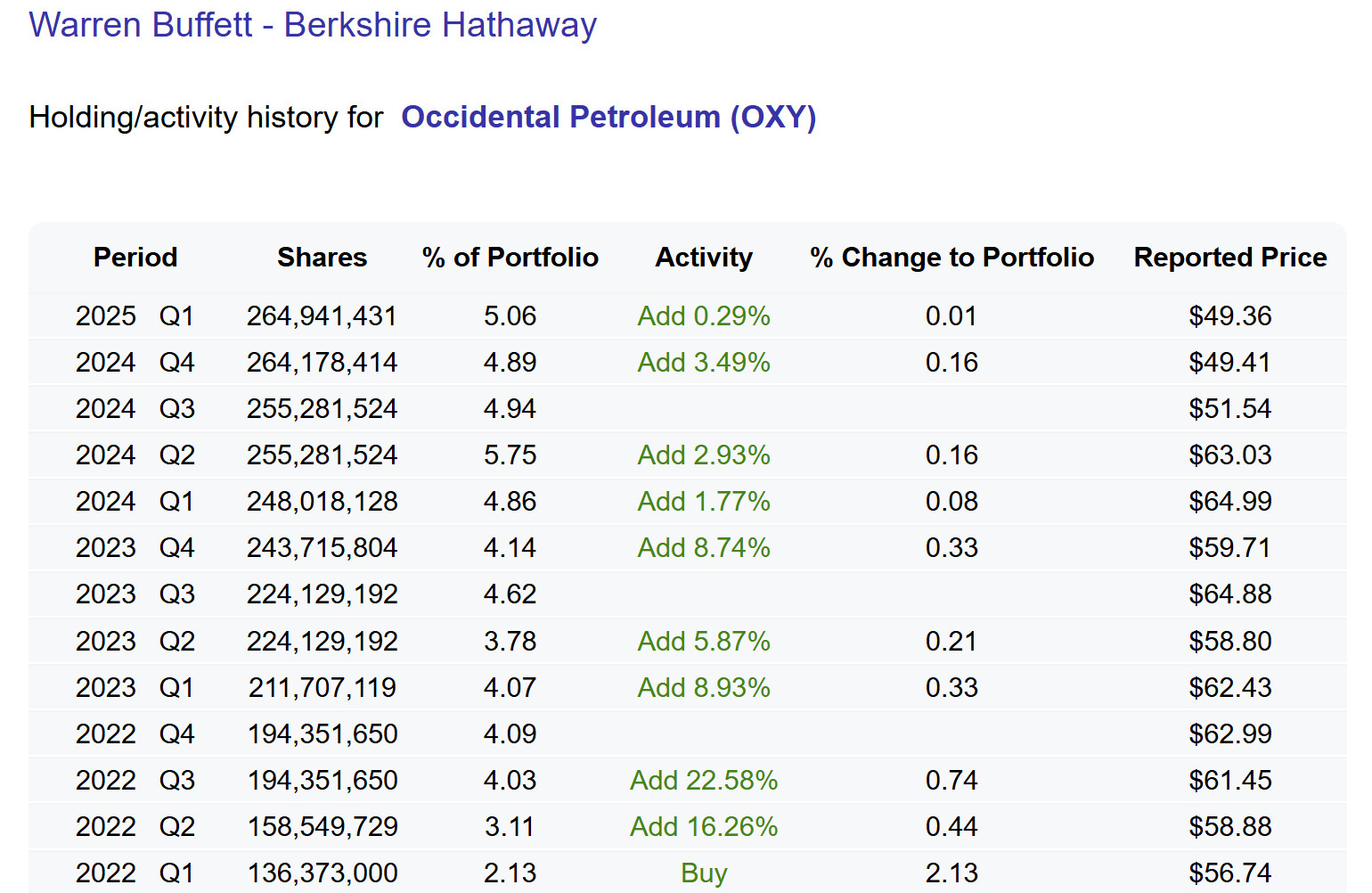Open the Warren Buffett - Berkshire Hathaway link
This screenshot has width=1372, height=893.
point(313,25)
